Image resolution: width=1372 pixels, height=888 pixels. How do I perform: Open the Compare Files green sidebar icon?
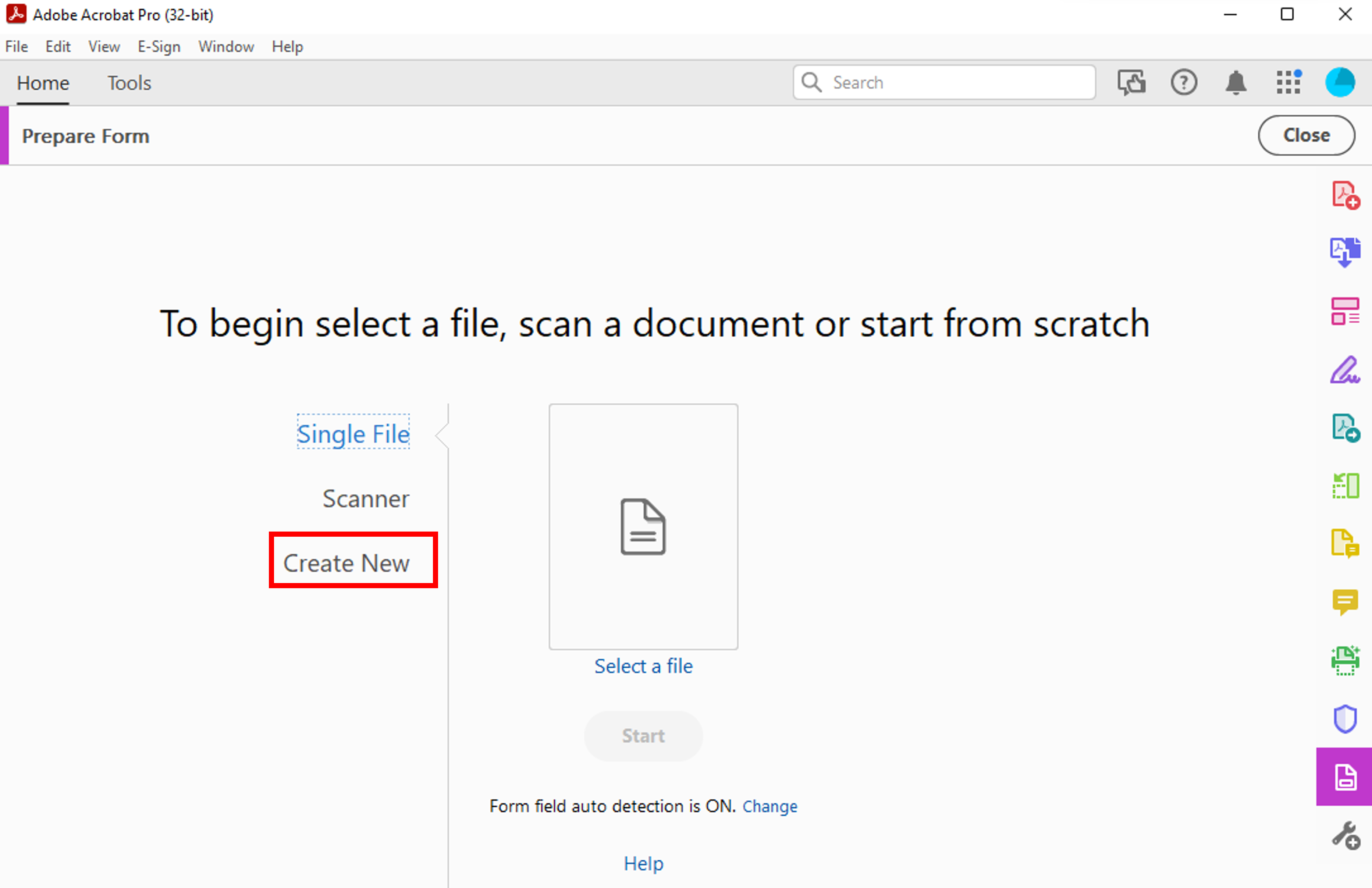click(1346, 486)
